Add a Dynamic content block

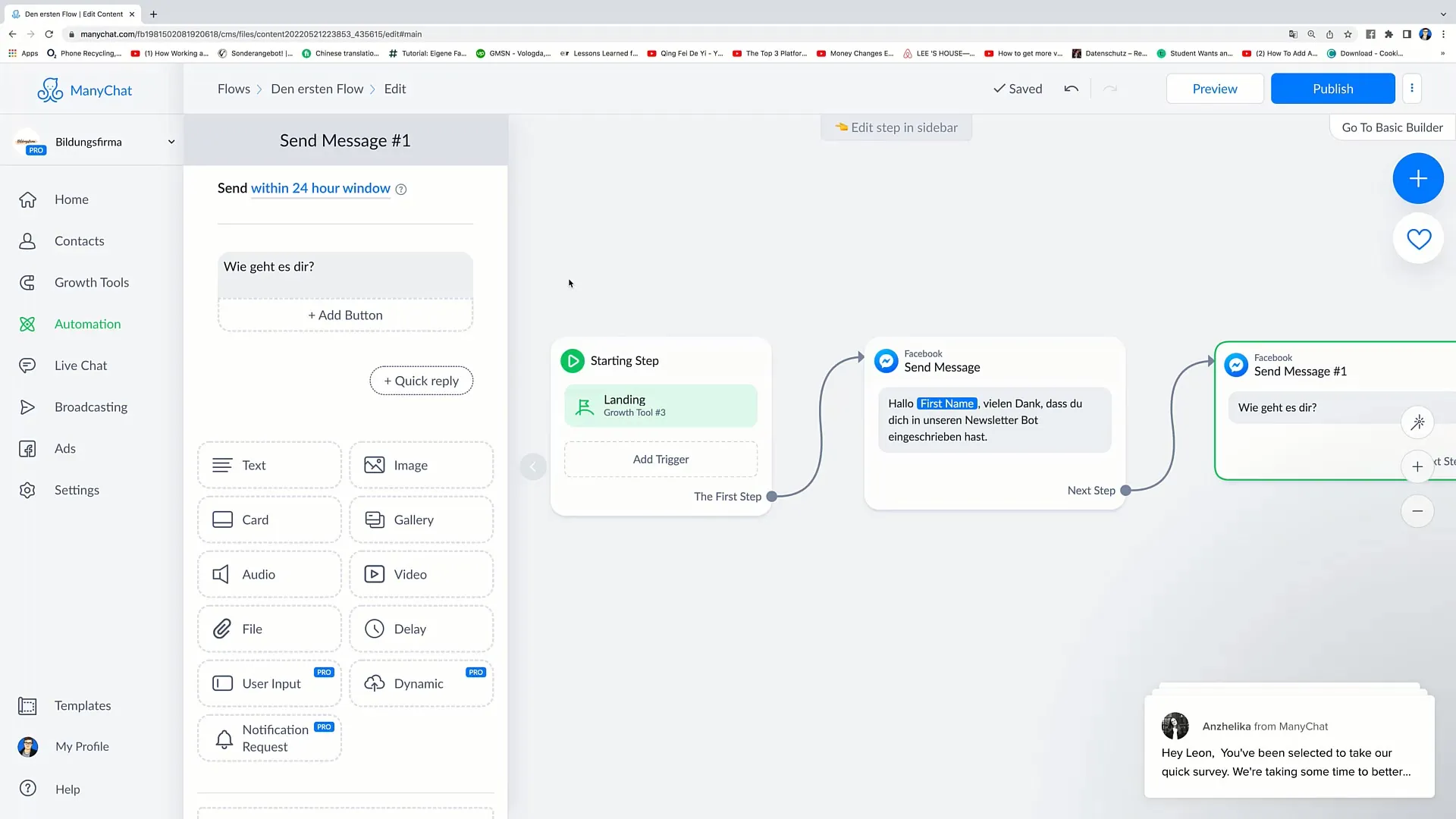point(421,684)
